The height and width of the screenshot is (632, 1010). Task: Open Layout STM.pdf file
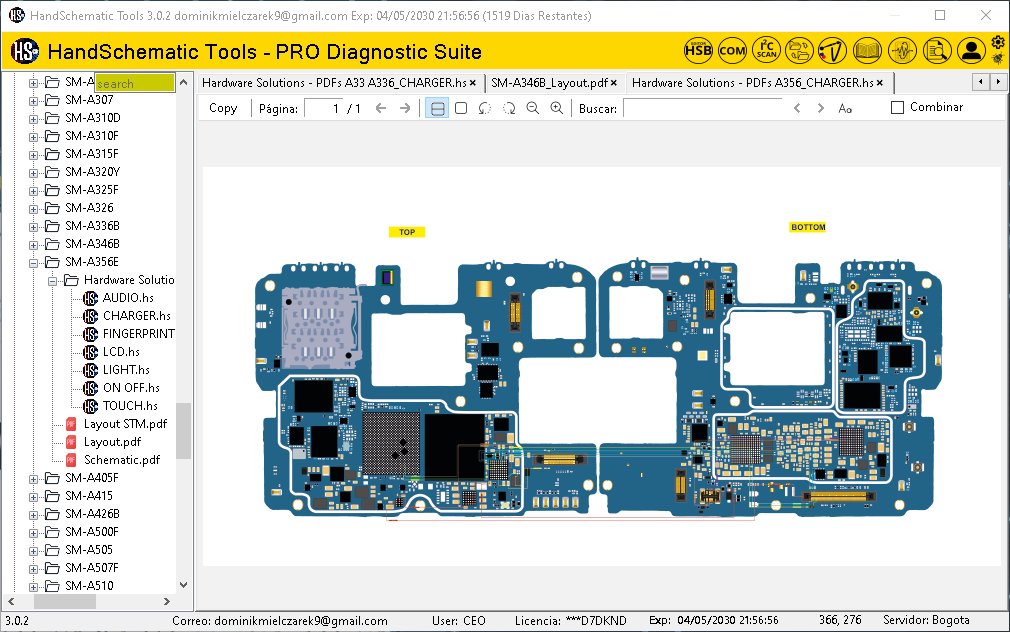point(125,424)
